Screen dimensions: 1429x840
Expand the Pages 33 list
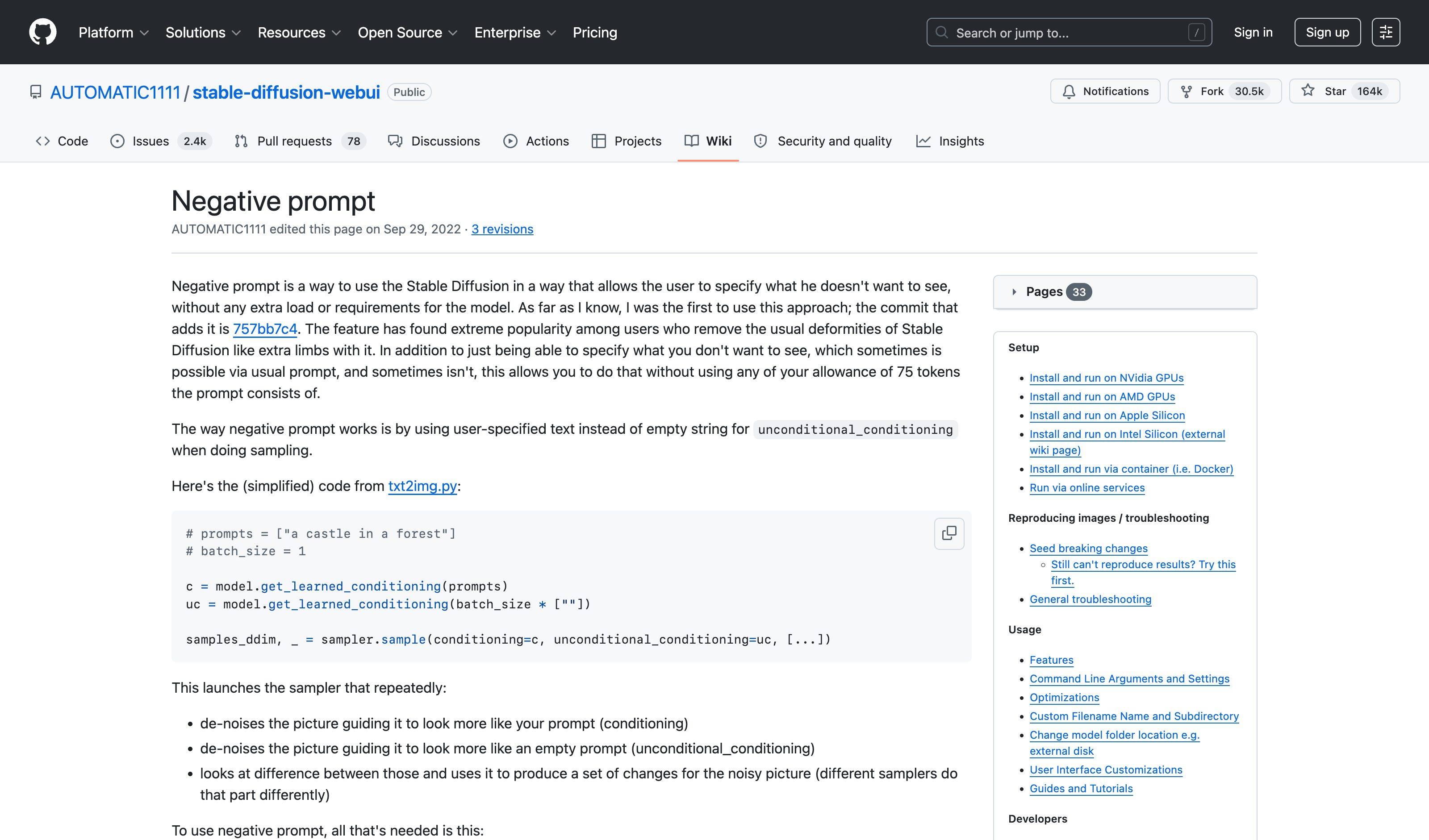(x=1125, y=292)
